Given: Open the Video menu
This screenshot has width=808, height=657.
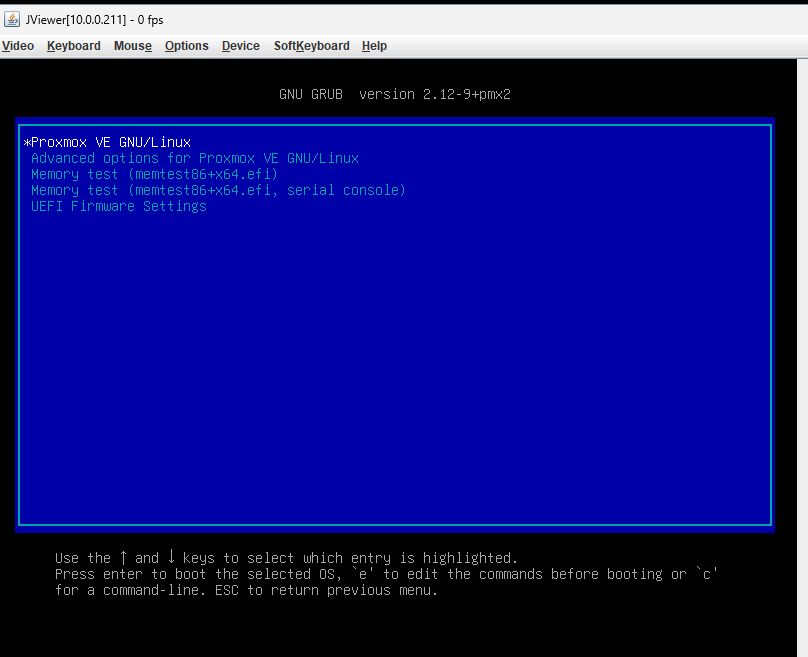Looking at the screenshot, I should 18,46.
